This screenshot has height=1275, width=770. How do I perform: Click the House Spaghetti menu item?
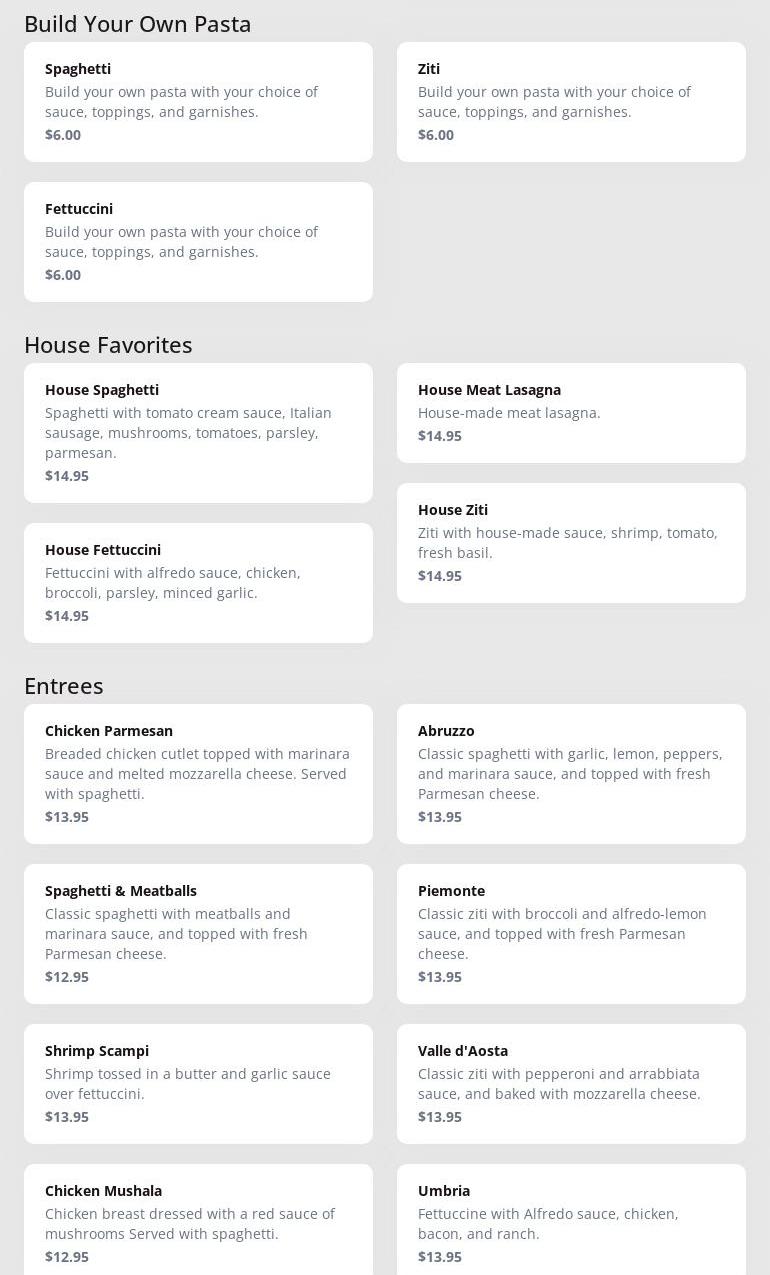point(198,433)
